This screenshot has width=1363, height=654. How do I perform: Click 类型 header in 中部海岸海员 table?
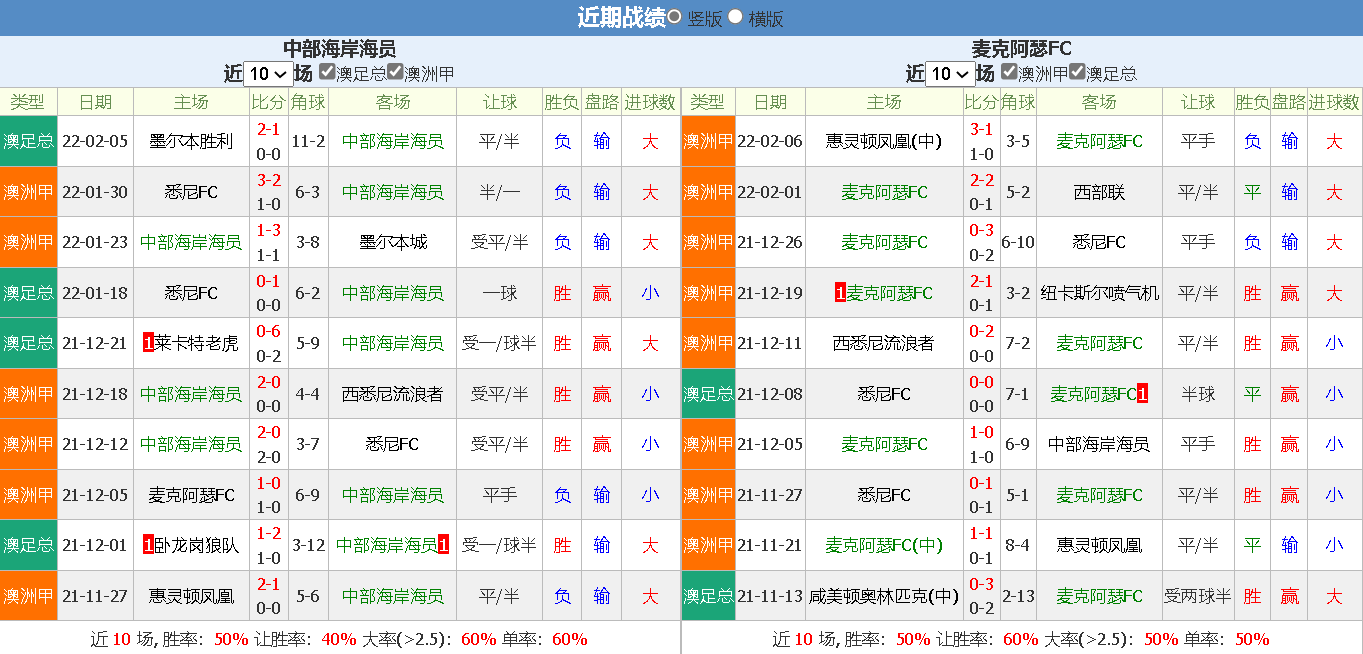[x=28, y=102]
